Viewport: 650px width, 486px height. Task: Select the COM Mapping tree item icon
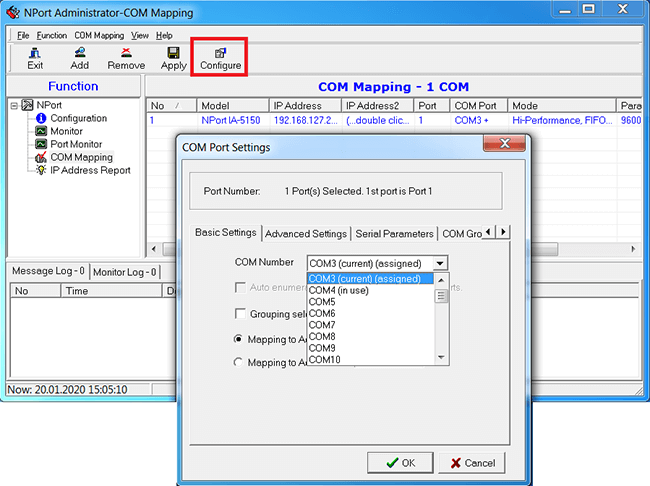coord(41,157)
